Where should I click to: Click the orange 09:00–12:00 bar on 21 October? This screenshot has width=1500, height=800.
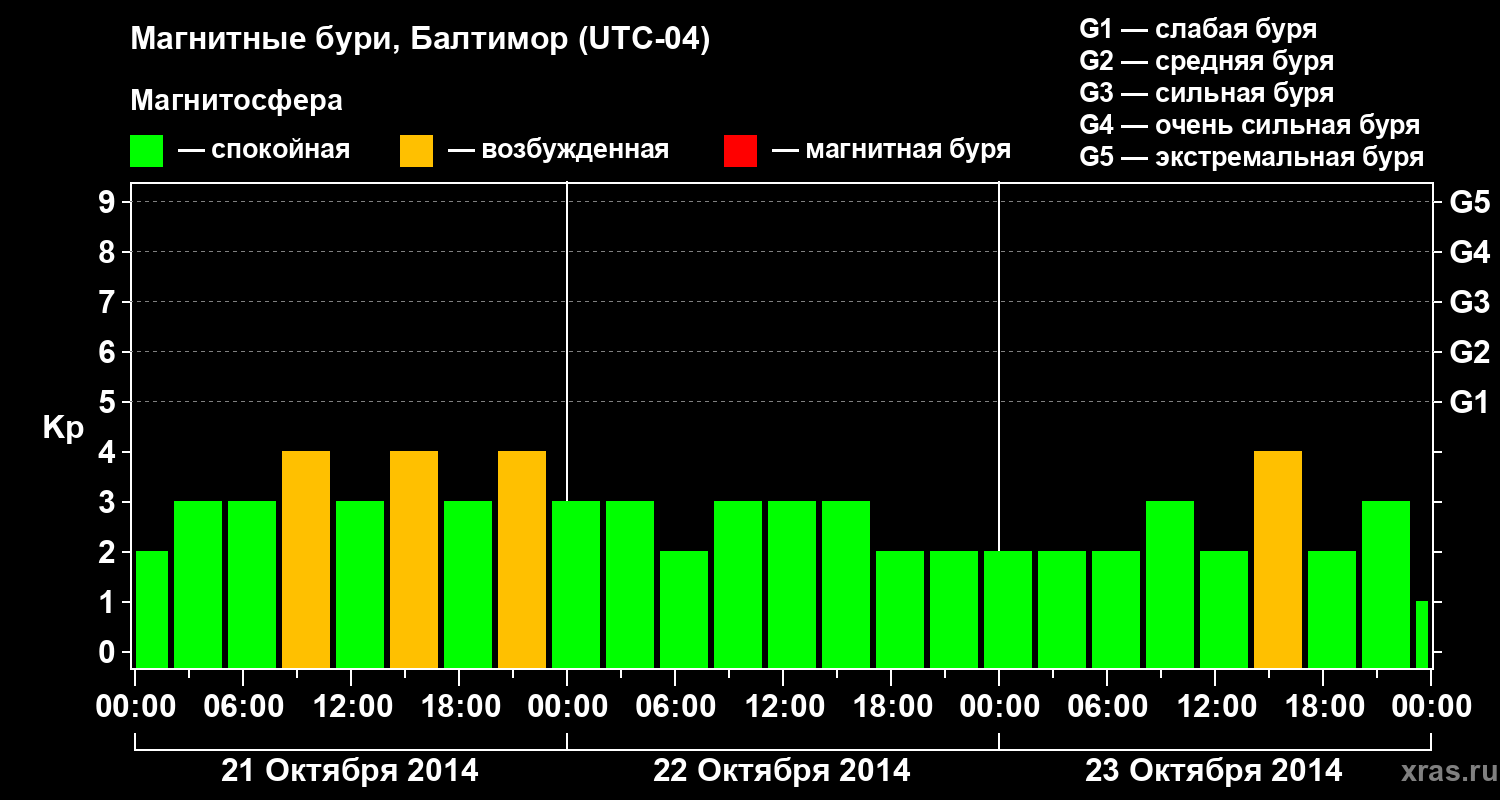pyautogui.click(x=306, y=560)
